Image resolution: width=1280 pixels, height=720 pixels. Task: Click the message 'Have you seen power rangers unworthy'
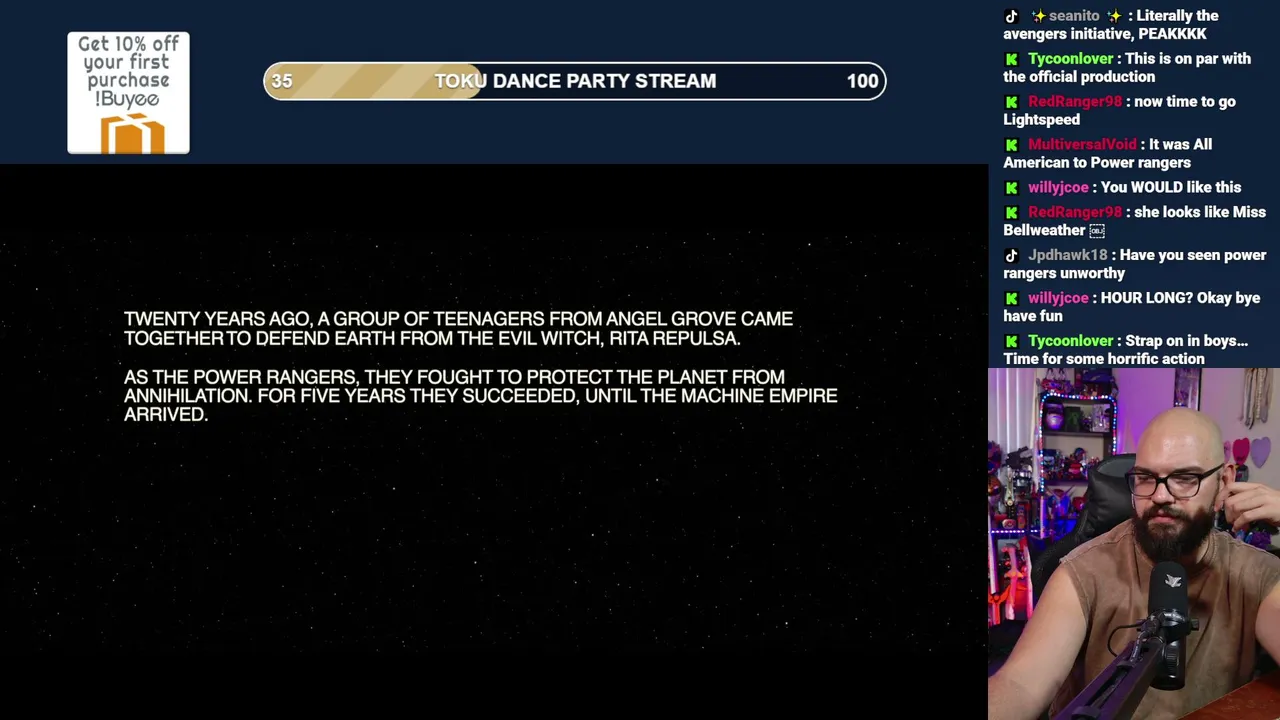[x=1135, y=264]
